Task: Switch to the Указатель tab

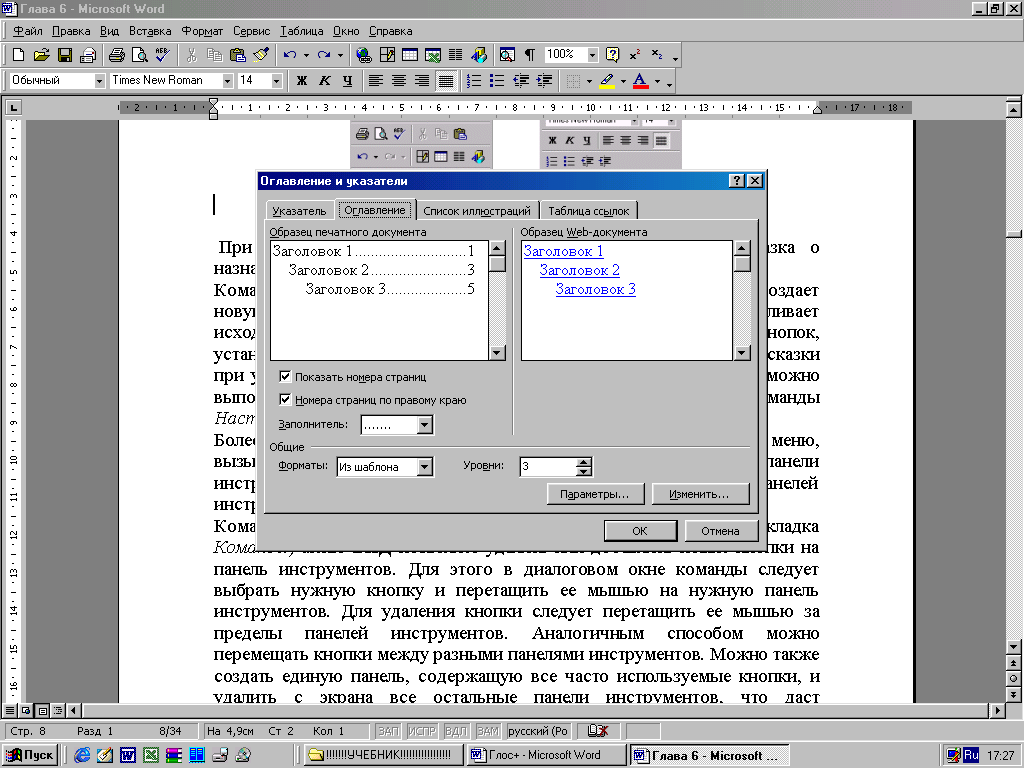Action: click(x=299, y=211)
